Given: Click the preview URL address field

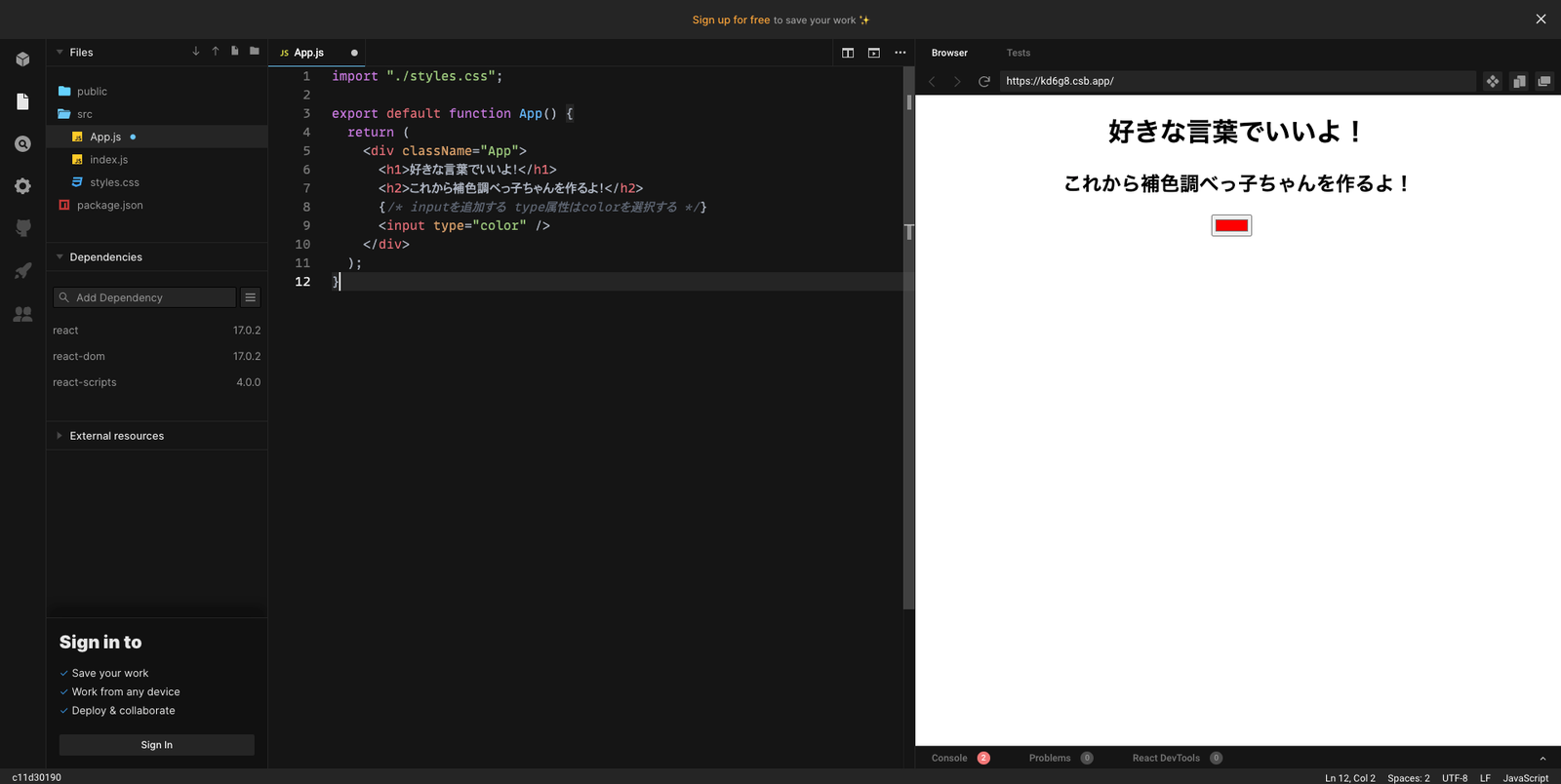Looking at the screenshot, I should [x=1237, y=81].
